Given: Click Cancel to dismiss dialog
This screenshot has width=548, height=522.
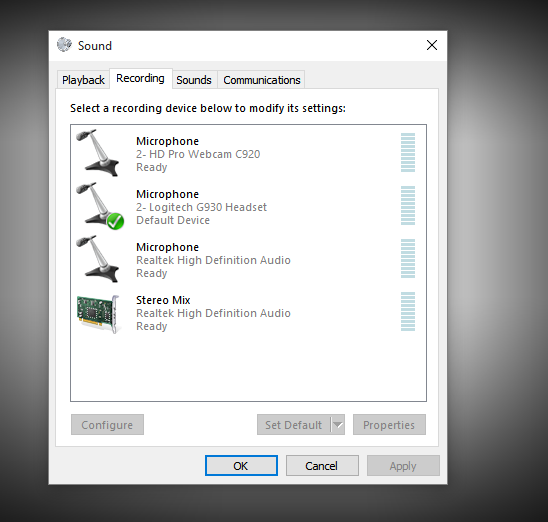Looking at the screenshot, I should pos(322,466).
